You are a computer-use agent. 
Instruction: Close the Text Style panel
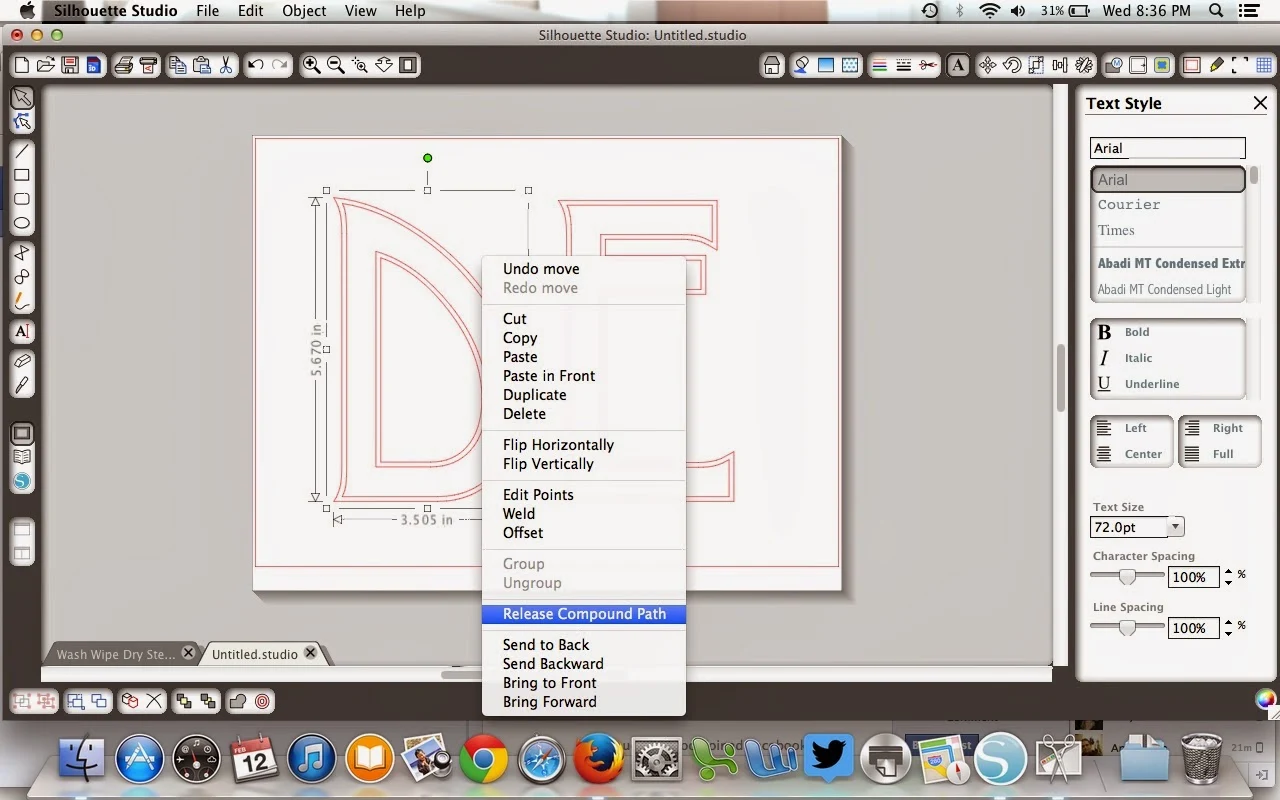click(x=1260, y=103)
